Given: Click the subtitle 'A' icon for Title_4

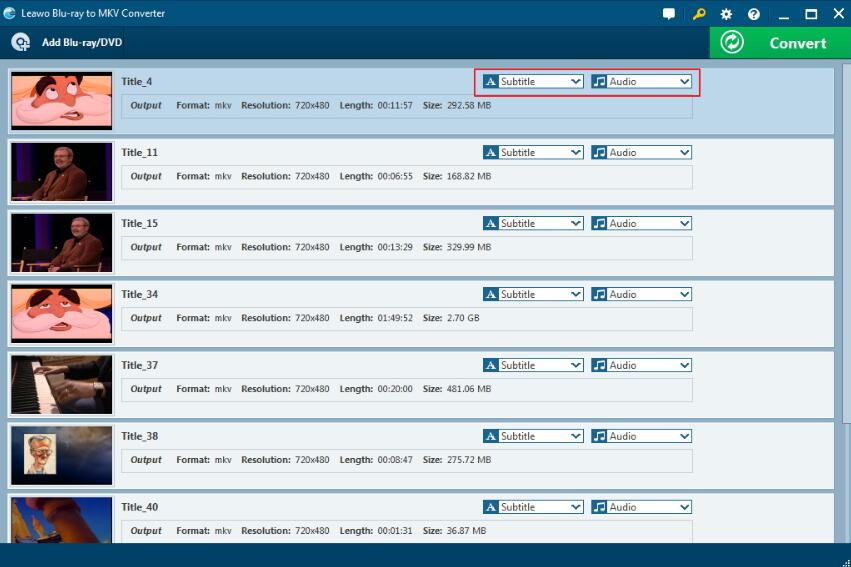Looking at the screenshot, I should (491, 81).
